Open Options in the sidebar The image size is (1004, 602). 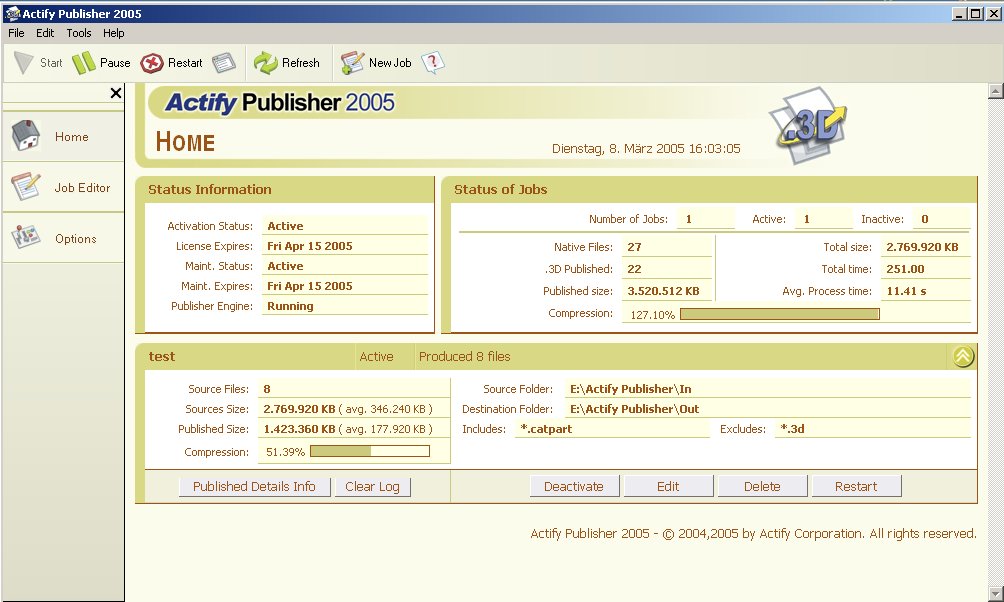[x=63, y=238]
